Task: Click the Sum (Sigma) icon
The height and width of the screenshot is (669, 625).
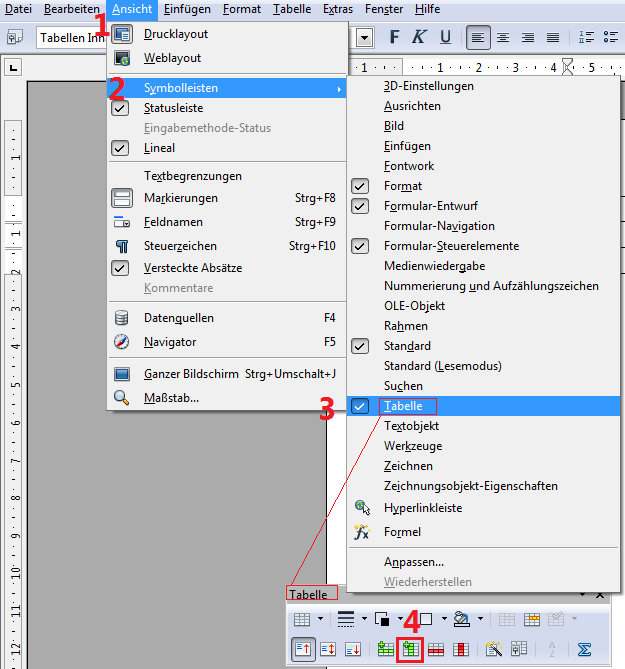Action: (585, 649)
